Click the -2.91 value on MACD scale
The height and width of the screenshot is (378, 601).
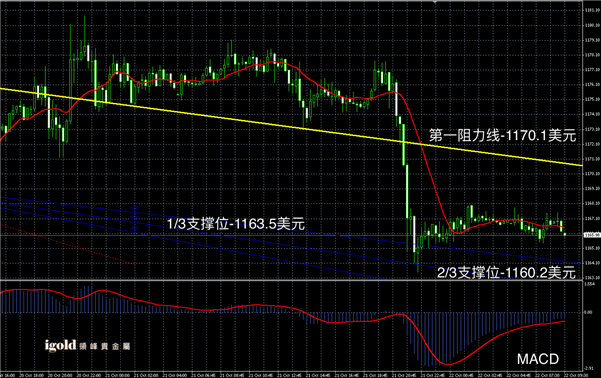(589, 368)
